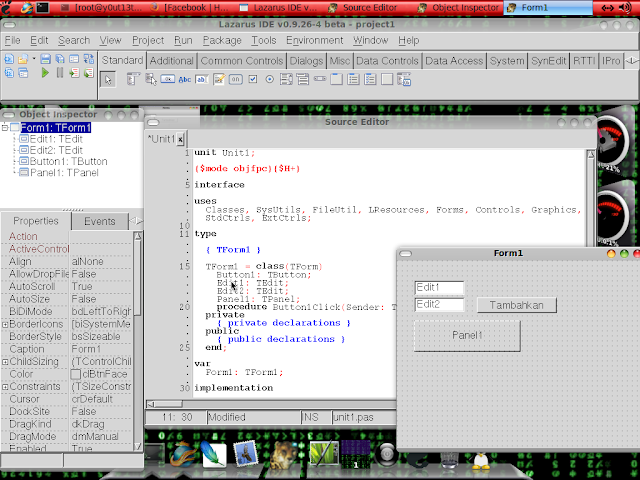Expand the BorderIcons property

tap(5, 324)
